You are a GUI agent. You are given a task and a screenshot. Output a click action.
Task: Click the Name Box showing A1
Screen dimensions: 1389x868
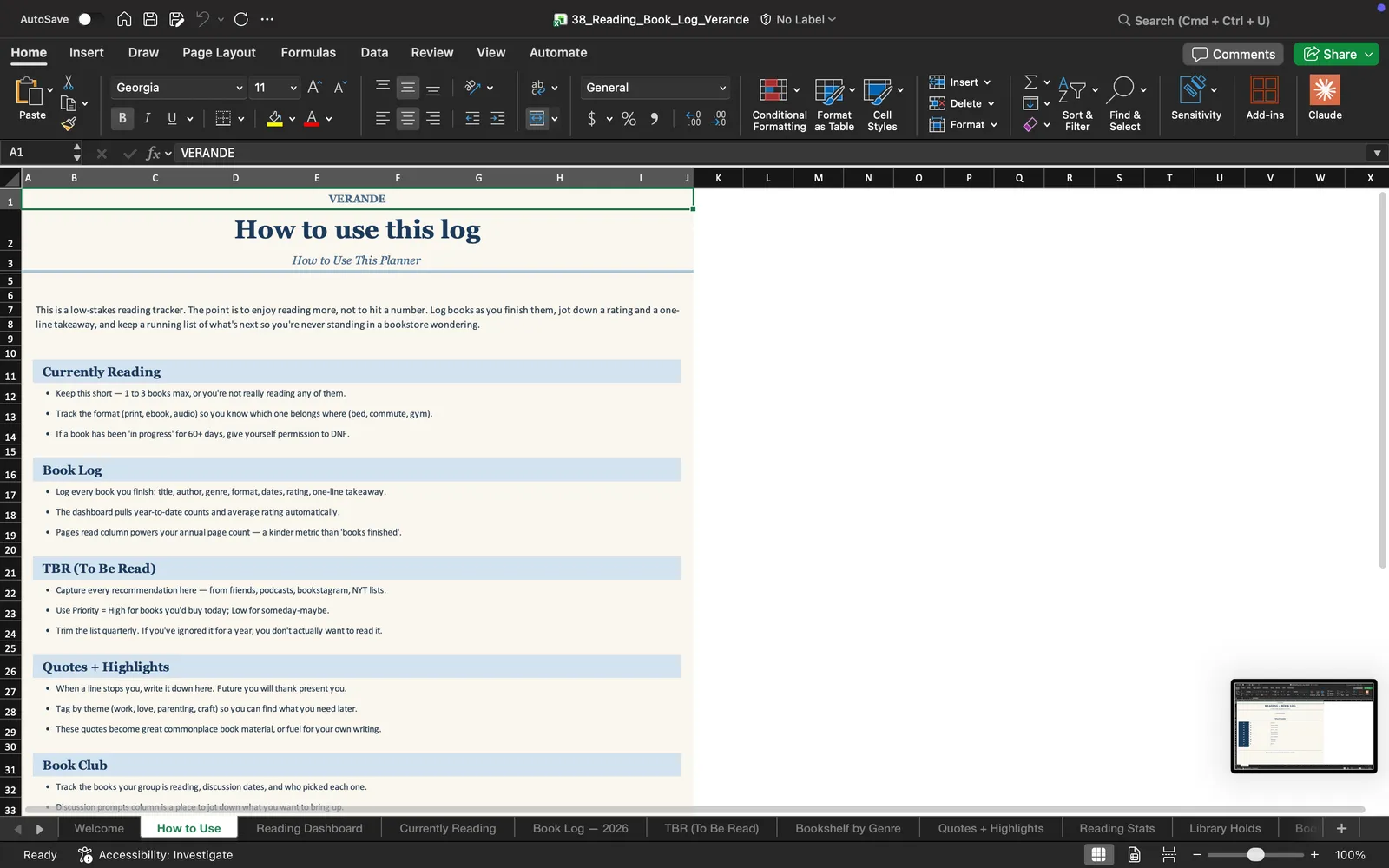42,153
